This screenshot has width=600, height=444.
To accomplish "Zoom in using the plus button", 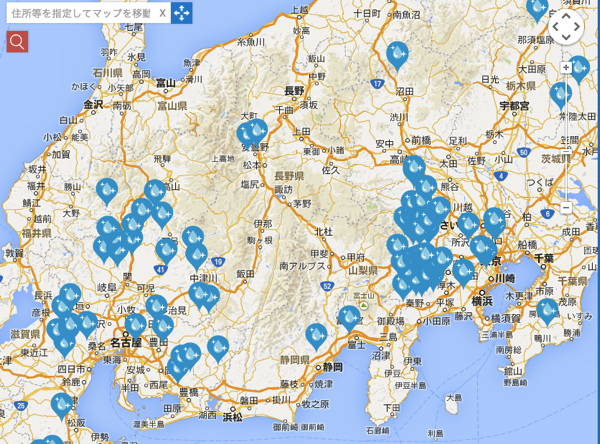I will pyautogui.click(x=566, y=65).
